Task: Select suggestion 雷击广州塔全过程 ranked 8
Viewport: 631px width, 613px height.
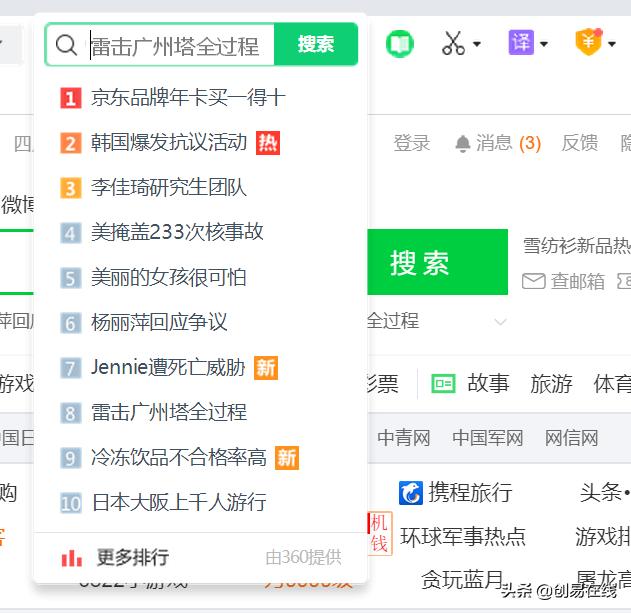Action: pos(169,413)
